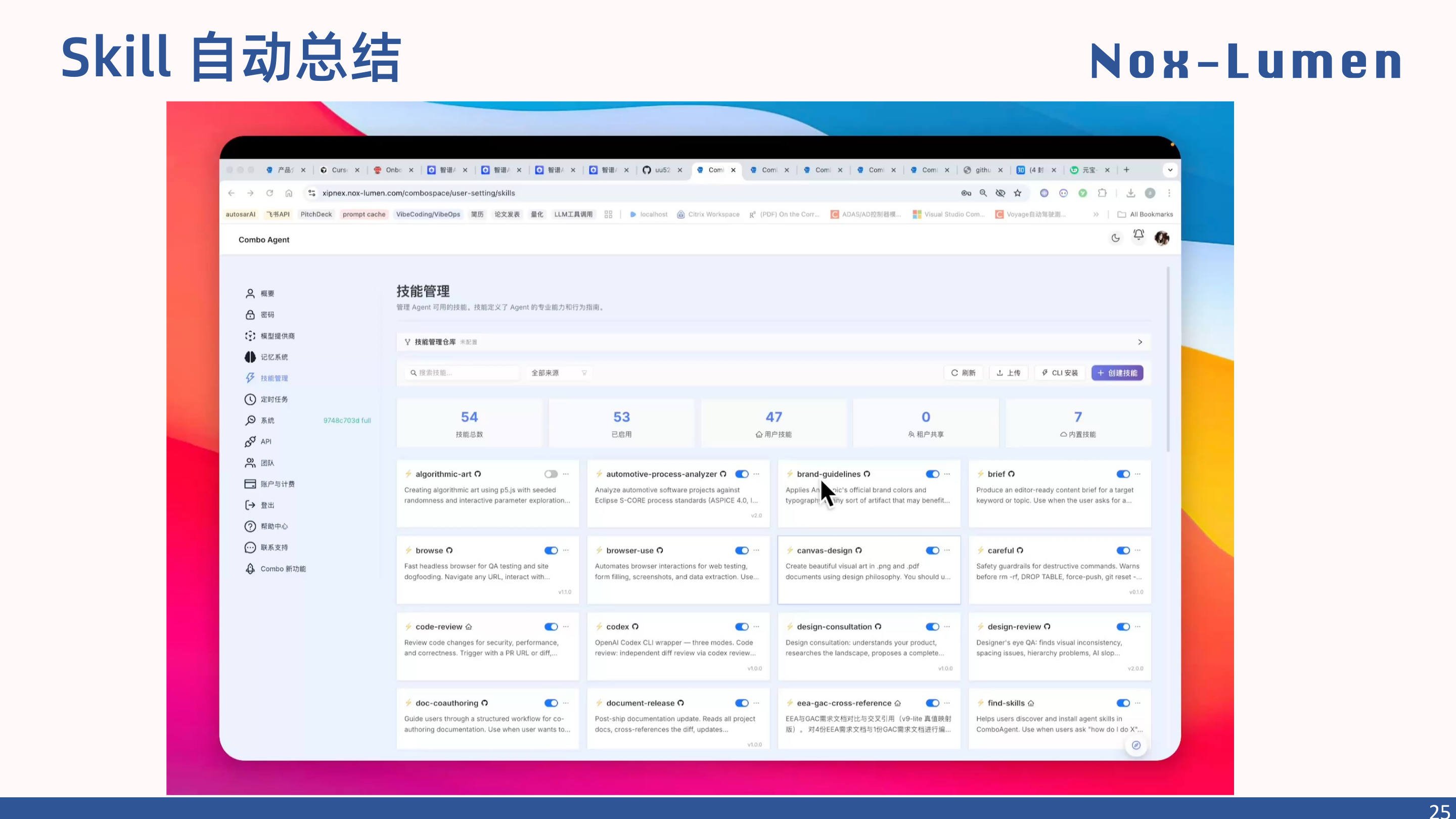Click the CLI 安装 button
The image size is (1456, 819).
[1060, 373]
